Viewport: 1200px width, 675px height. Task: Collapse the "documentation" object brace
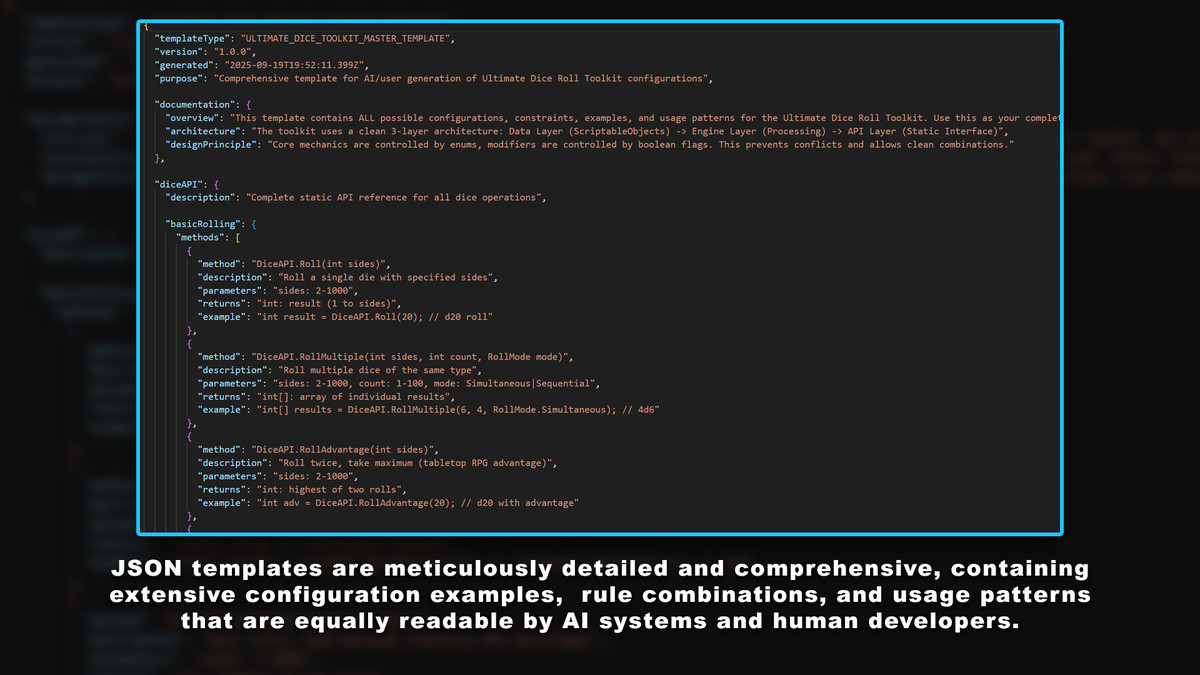click(x=247, y=103)
